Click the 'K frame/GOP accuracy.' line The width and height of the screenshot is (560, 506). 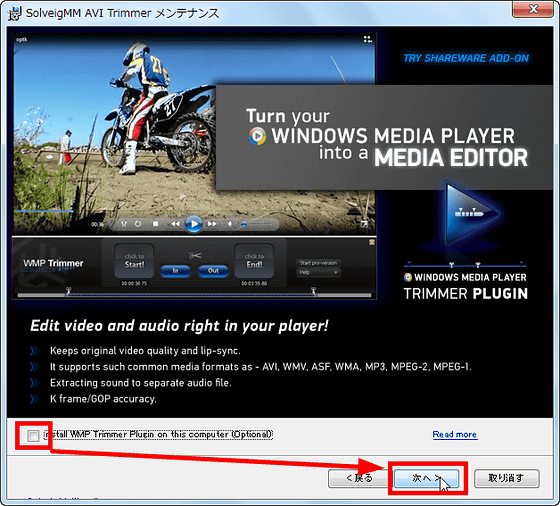click(103, 399)
